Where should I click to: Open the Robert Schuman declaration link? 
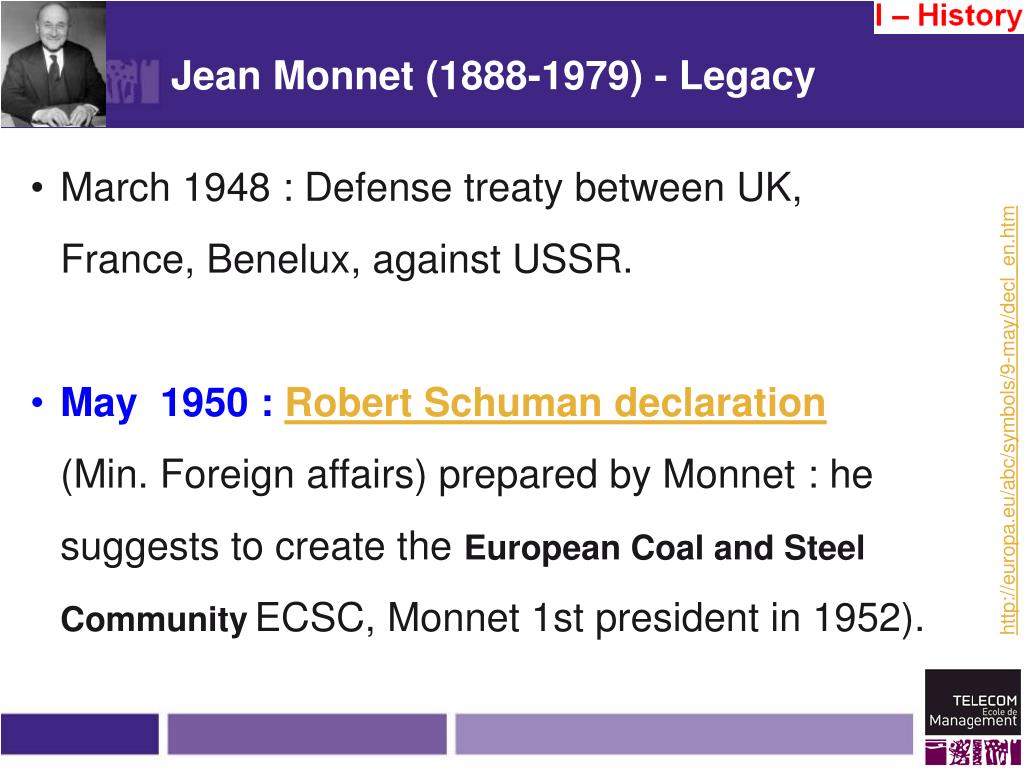coord(556,403)
